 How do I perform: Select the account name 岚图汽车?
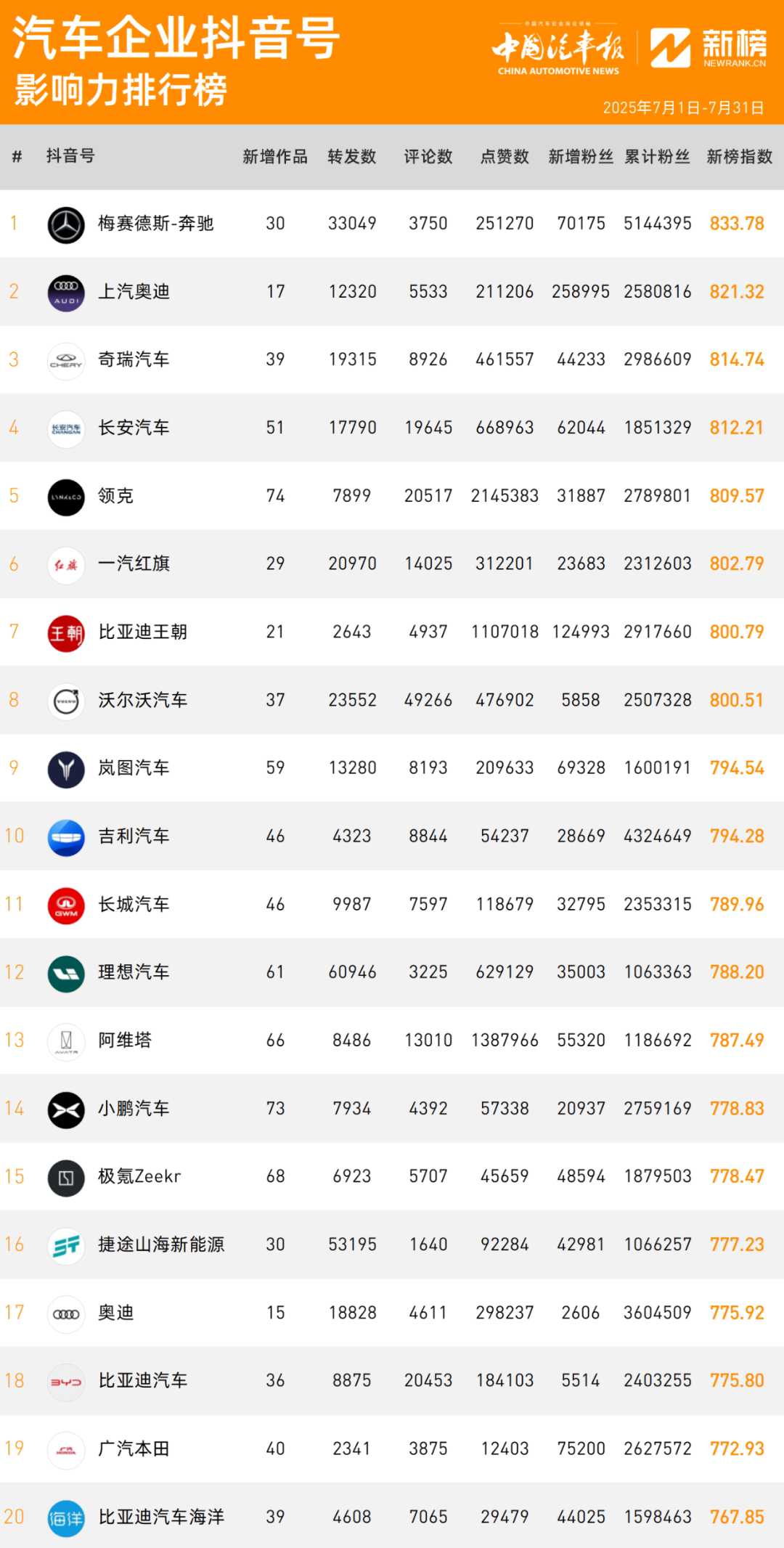pyautogui.click(x=134, y=768)
